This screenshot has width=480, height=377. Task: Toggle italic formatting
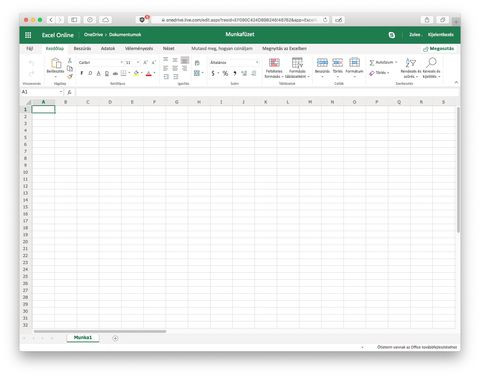[90, 73]
